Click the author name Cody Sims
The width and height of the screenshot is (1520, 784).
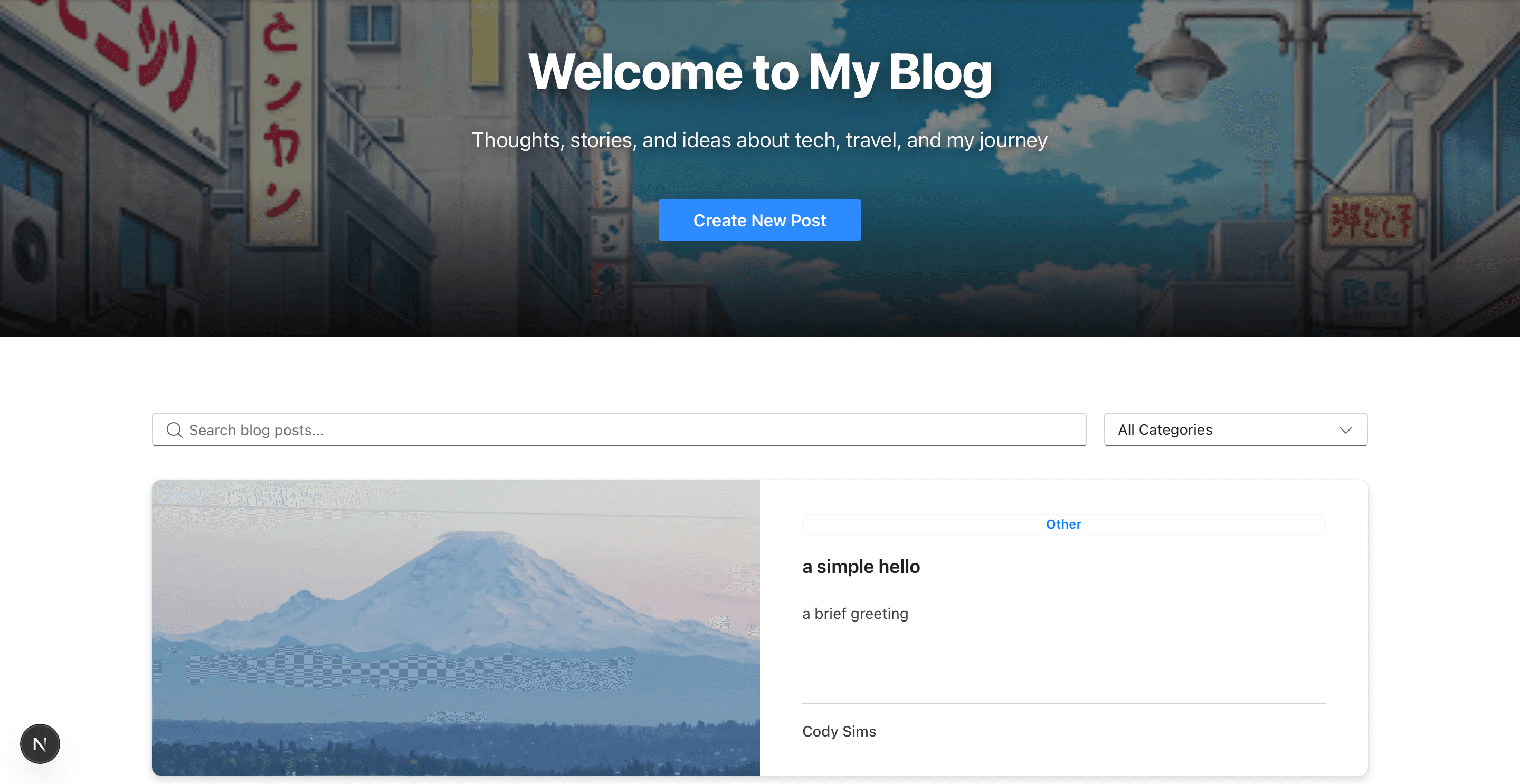[839, 731]
